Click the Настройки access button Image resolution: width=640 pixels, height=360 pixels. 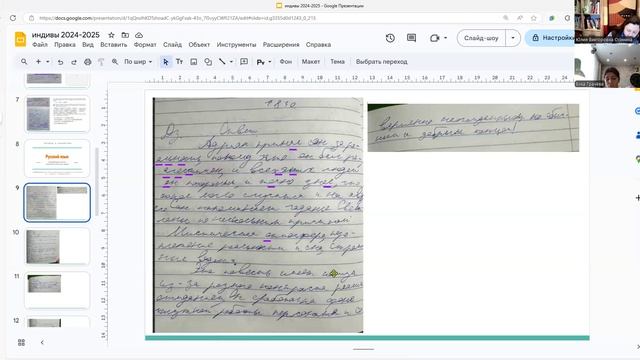click(550, 38)
